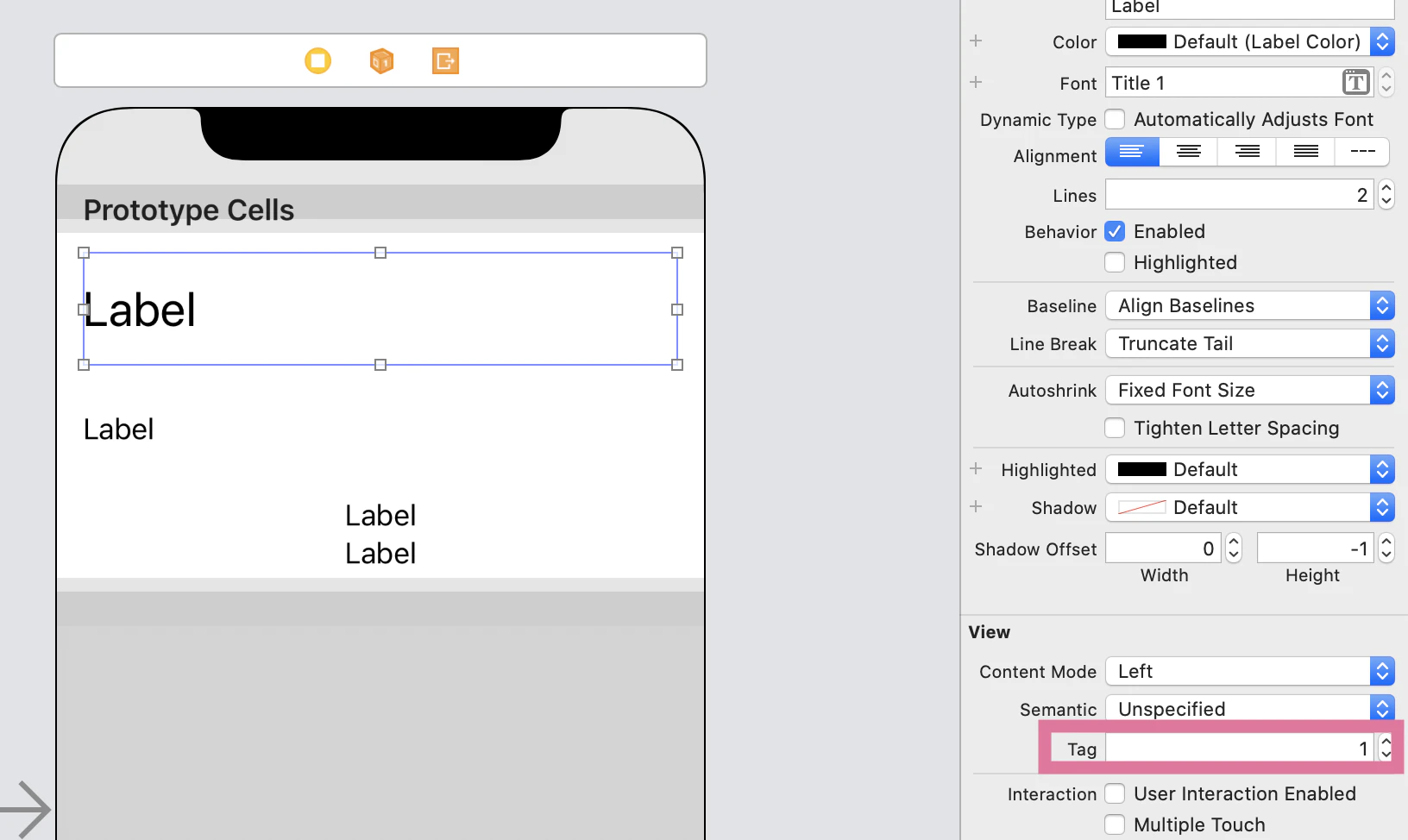Viewport: 1408px width, 840px height.
Task: Open the font picker with the T icon
Action: (1355, 82)
